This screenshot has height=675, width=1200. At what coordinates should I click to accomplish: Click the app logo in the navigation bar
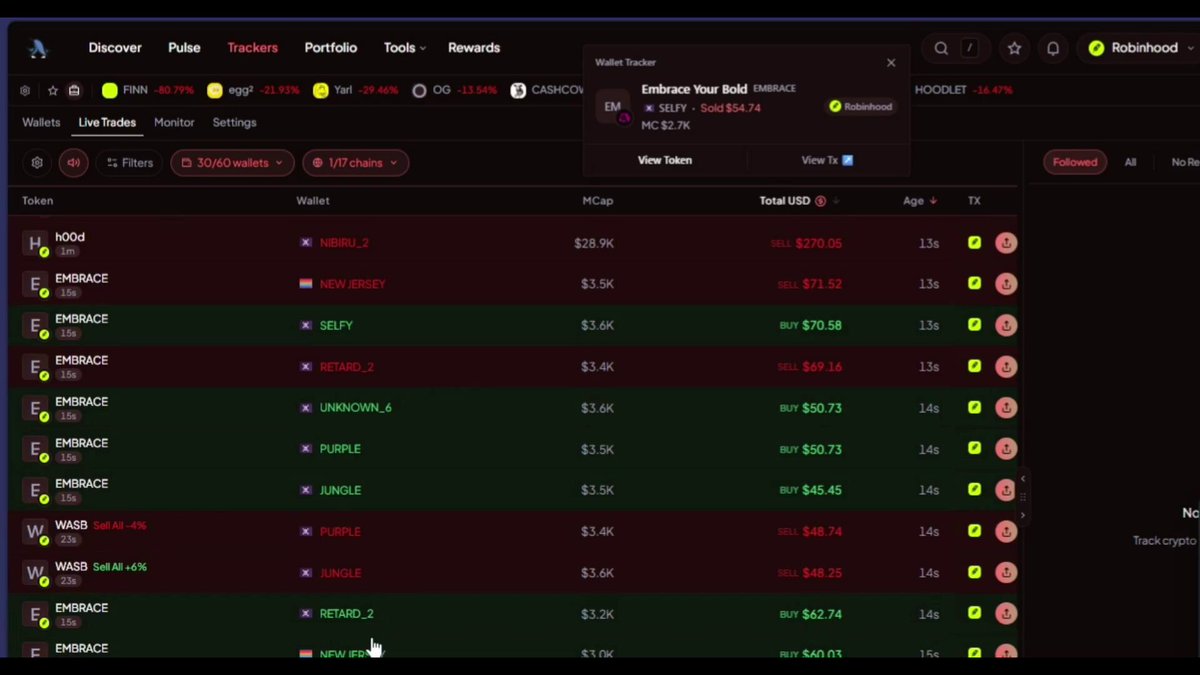point(39,48)
